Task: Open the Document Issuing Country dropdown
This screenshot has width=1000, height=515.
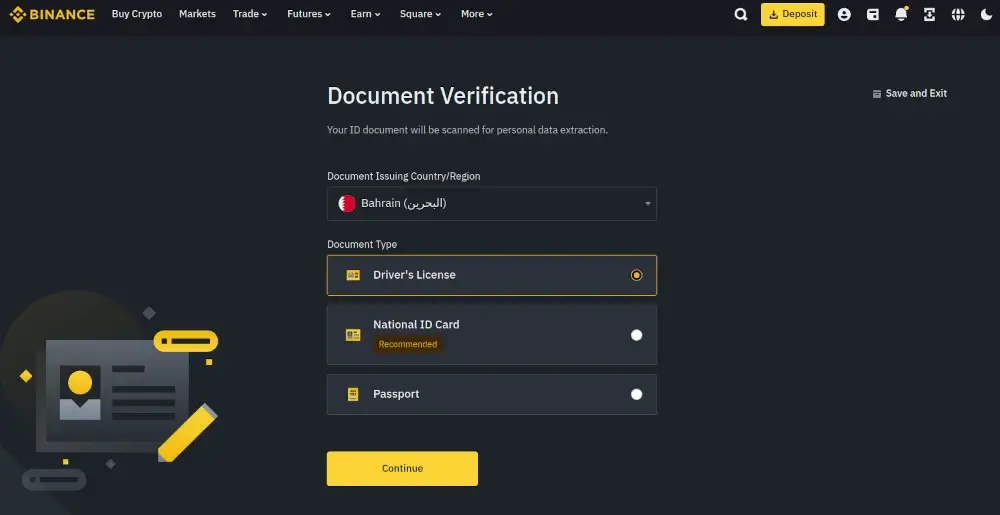Action: [x=491, y=203]
